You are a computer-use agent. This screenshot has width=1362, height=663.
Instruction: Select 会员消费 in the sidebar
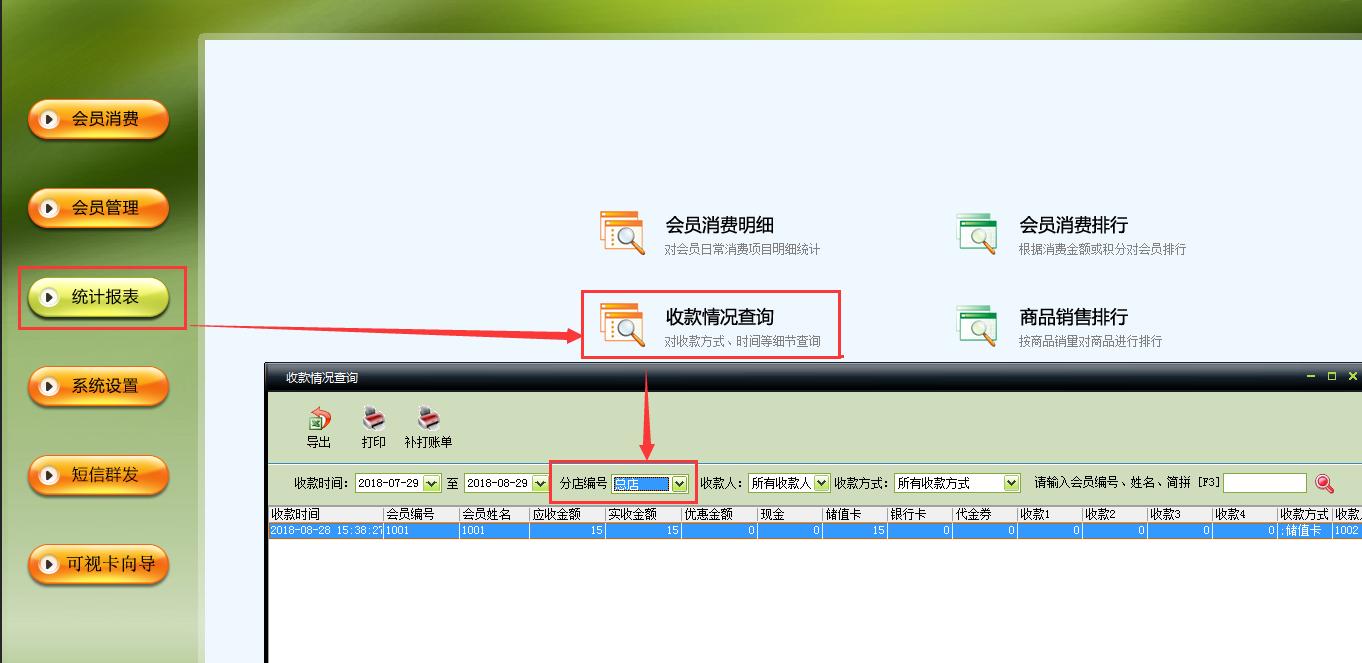pos(98,120)
